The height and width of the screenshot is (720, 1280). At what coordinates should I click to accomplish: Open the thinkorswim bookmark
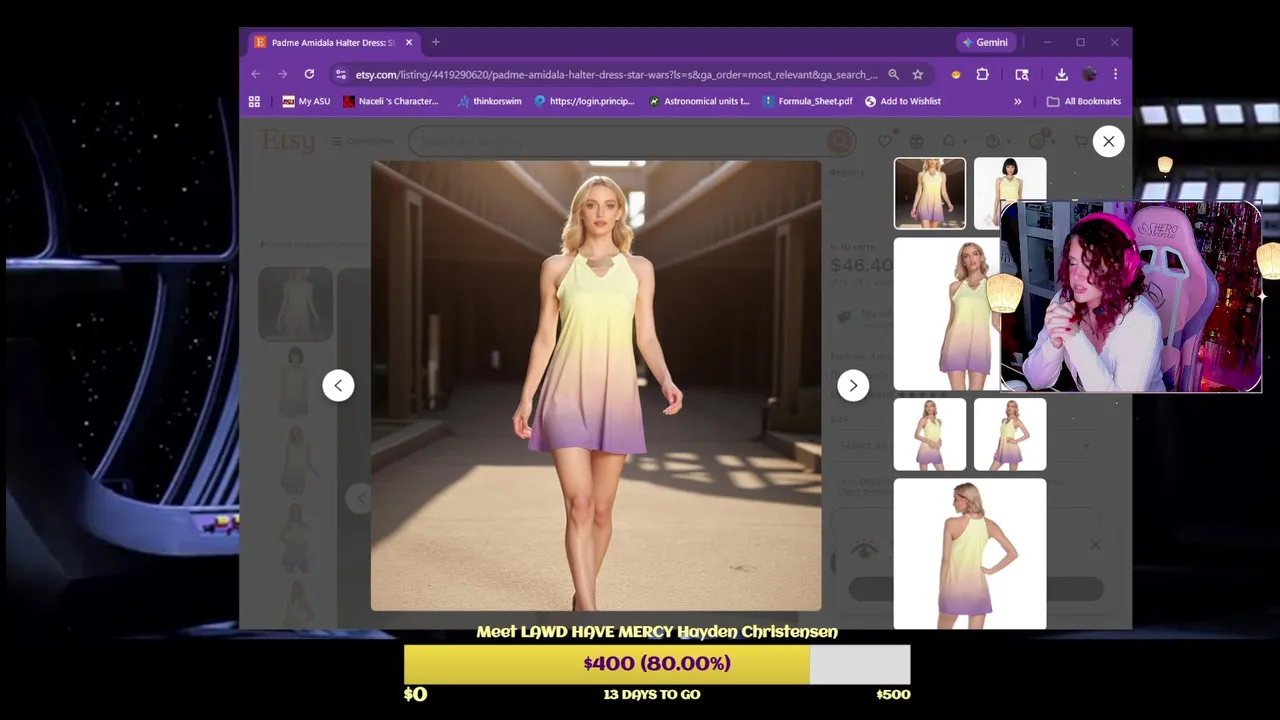(x=489, y=101)
